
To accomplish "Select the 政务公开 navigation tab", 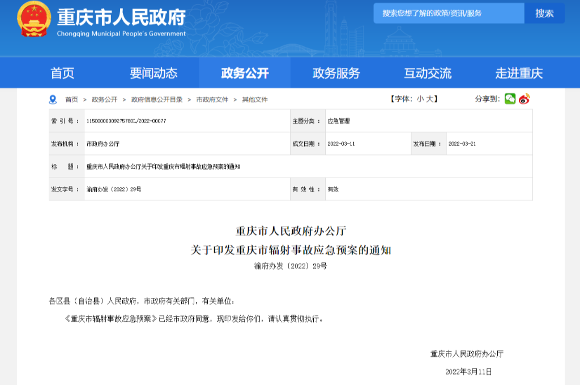I will coord(245,73).
